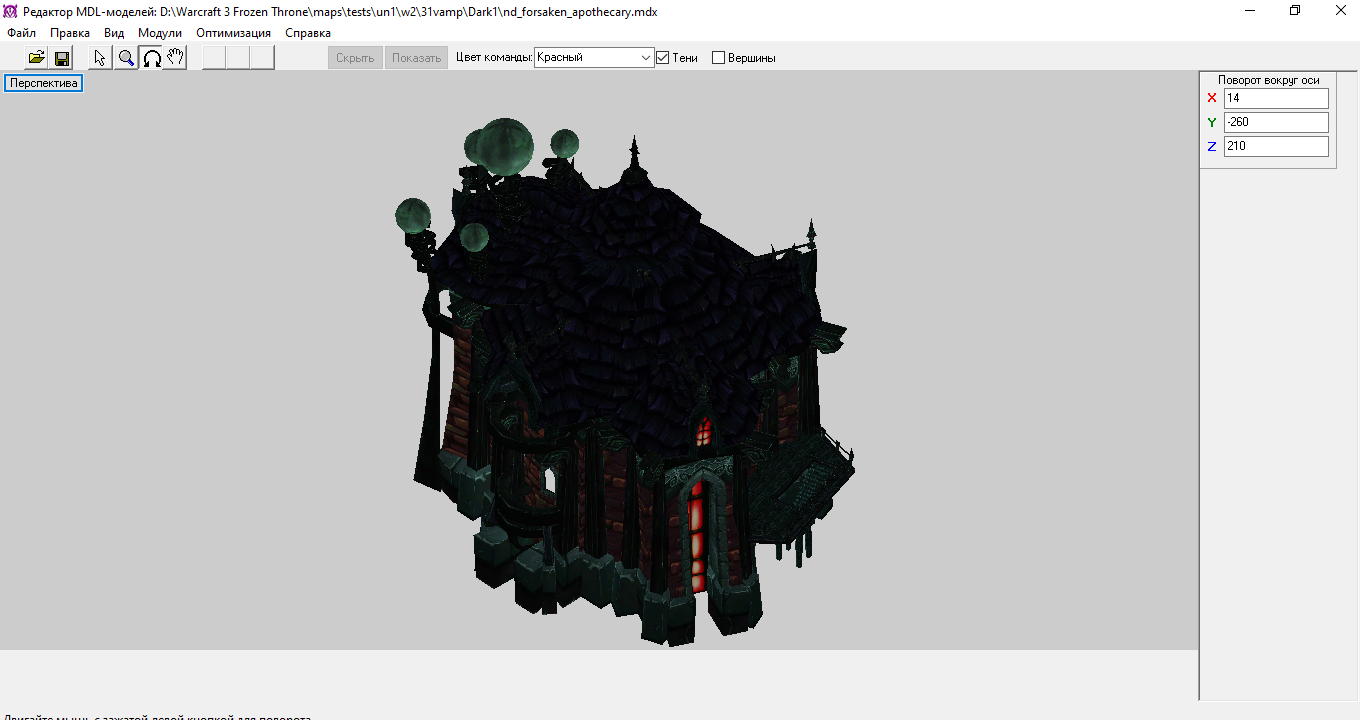The width and height of the screenshot is (1360, 720).
Task: Click the blue Z axis label
Action: point(1212,146)
